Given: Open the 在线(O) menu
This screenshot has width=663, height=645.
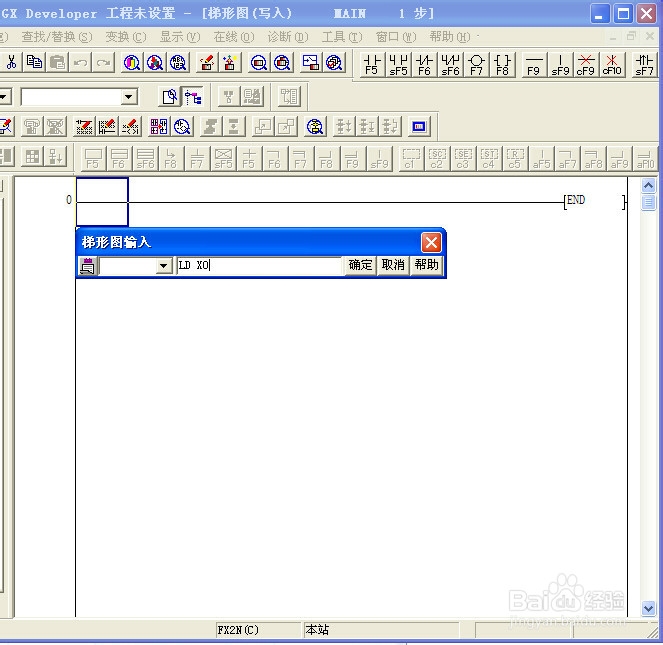Looking at the screenshot, I should click(234, 37).
